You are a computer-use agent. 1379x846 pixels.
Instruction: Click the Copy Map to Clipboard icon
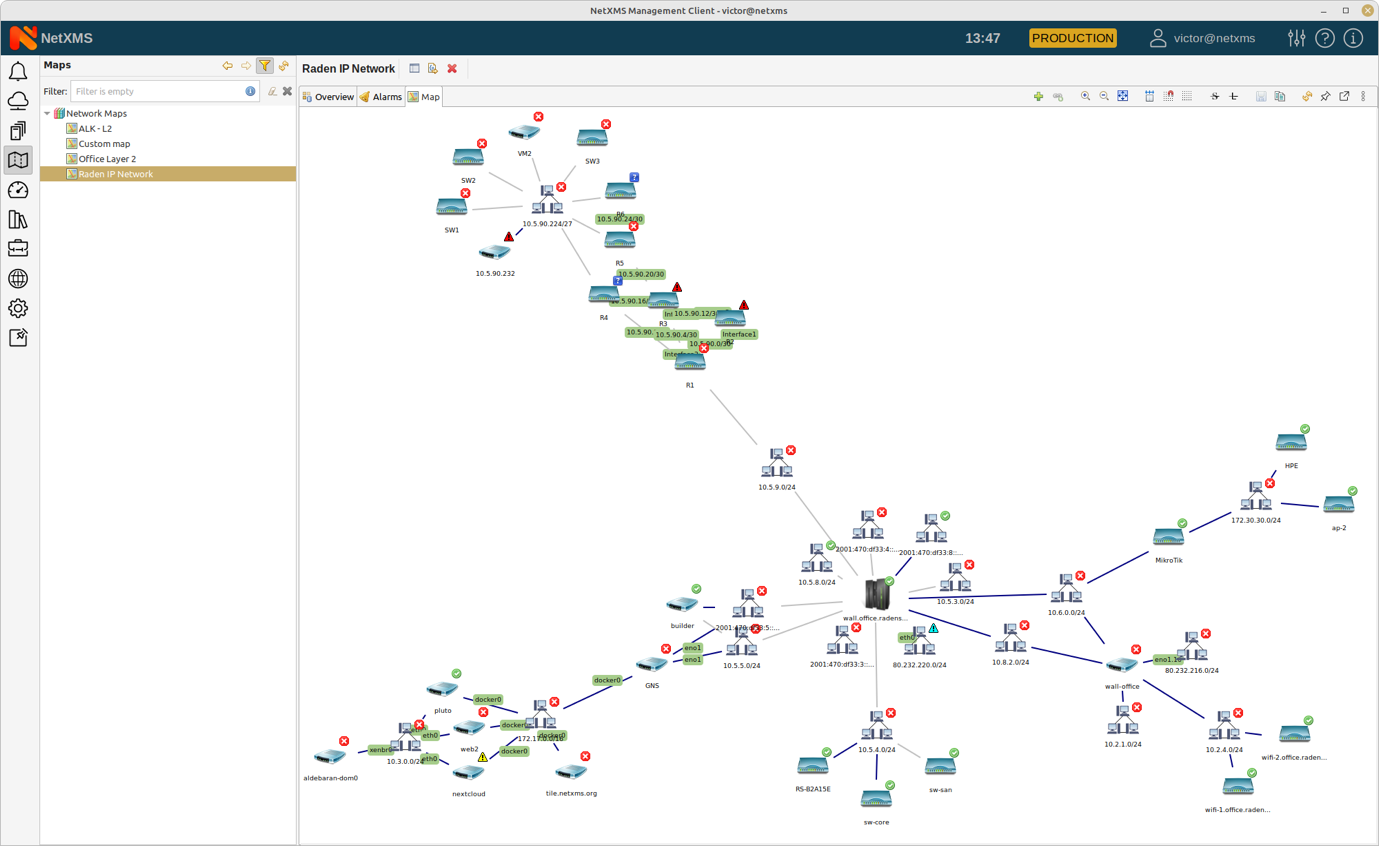(1281, 96)
